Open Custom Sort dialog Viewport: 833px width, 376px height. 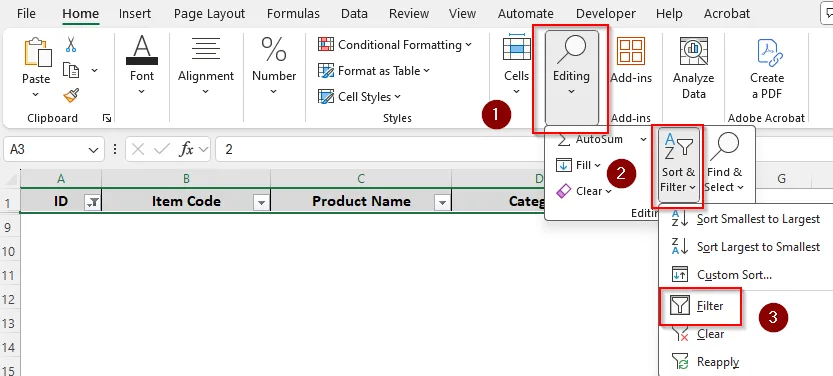tap(746, 275)
